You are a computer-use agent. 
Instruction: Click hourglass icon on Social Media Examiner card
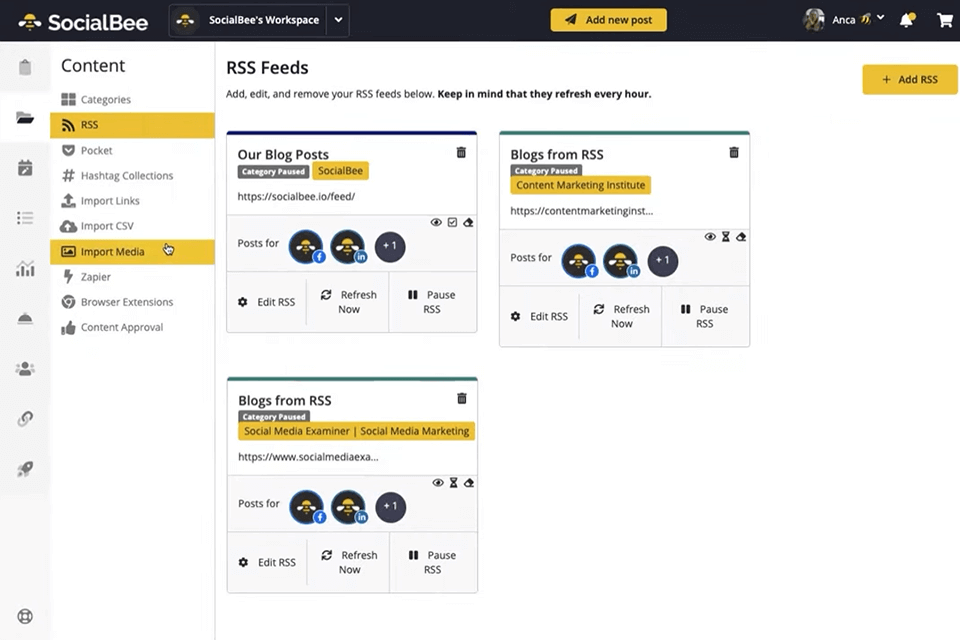coord(454,483)
